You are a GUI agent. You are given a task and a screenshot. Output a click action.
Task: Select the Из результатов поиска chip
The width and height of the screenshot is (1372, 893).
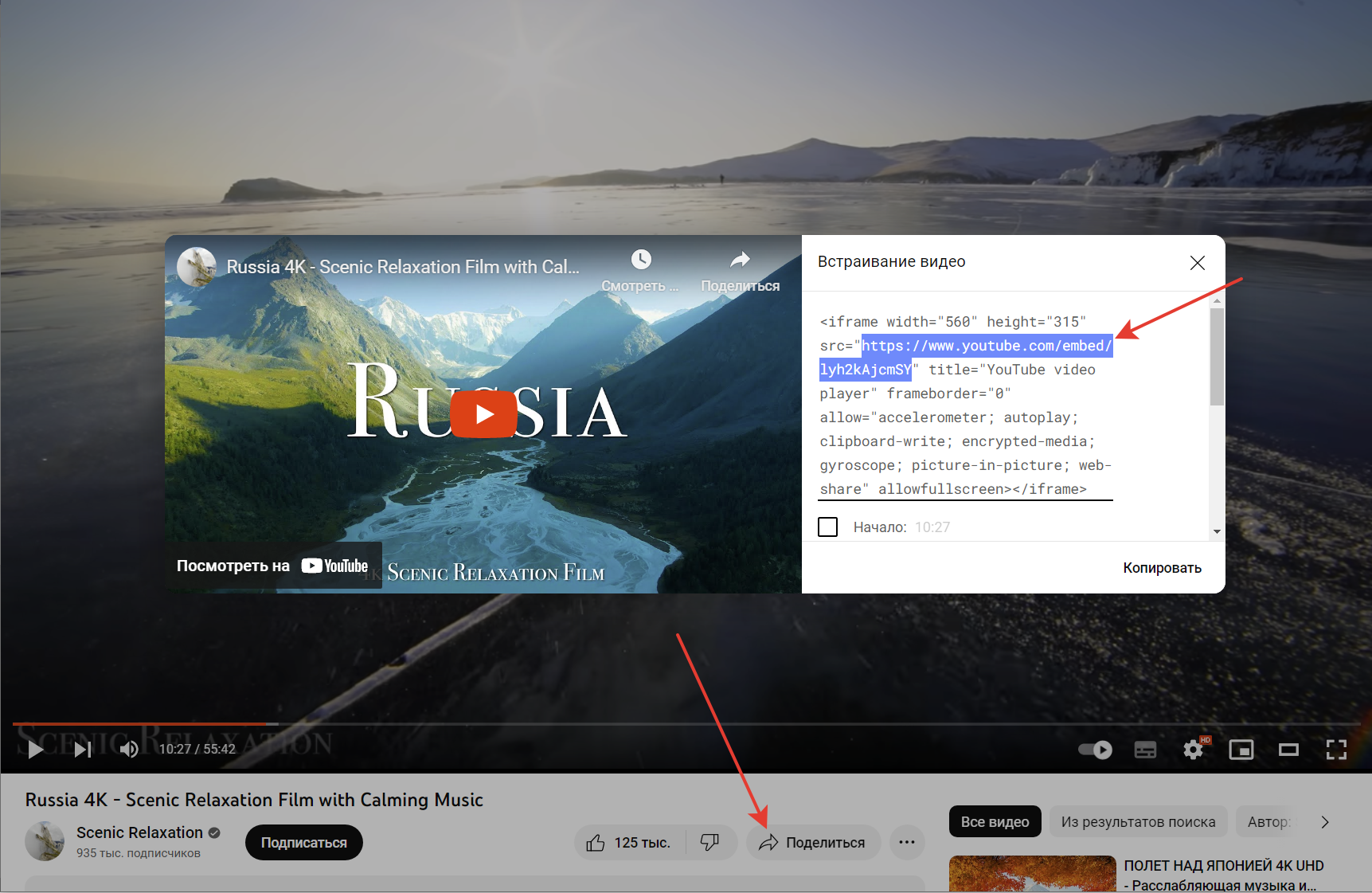[x=1138, y=821]
